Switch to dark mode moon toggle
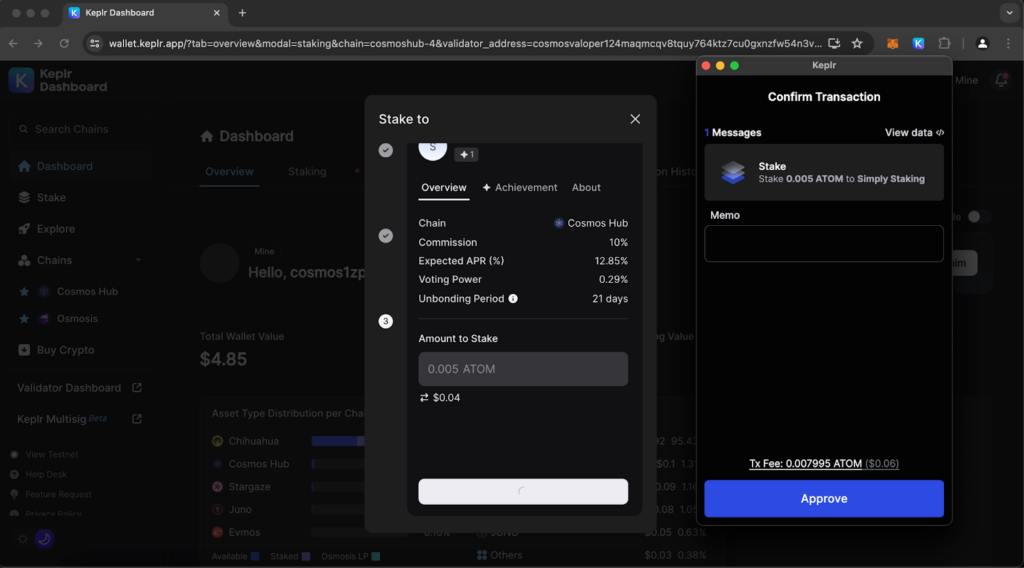The image size is (1024, 568). (x=43, y=539)
